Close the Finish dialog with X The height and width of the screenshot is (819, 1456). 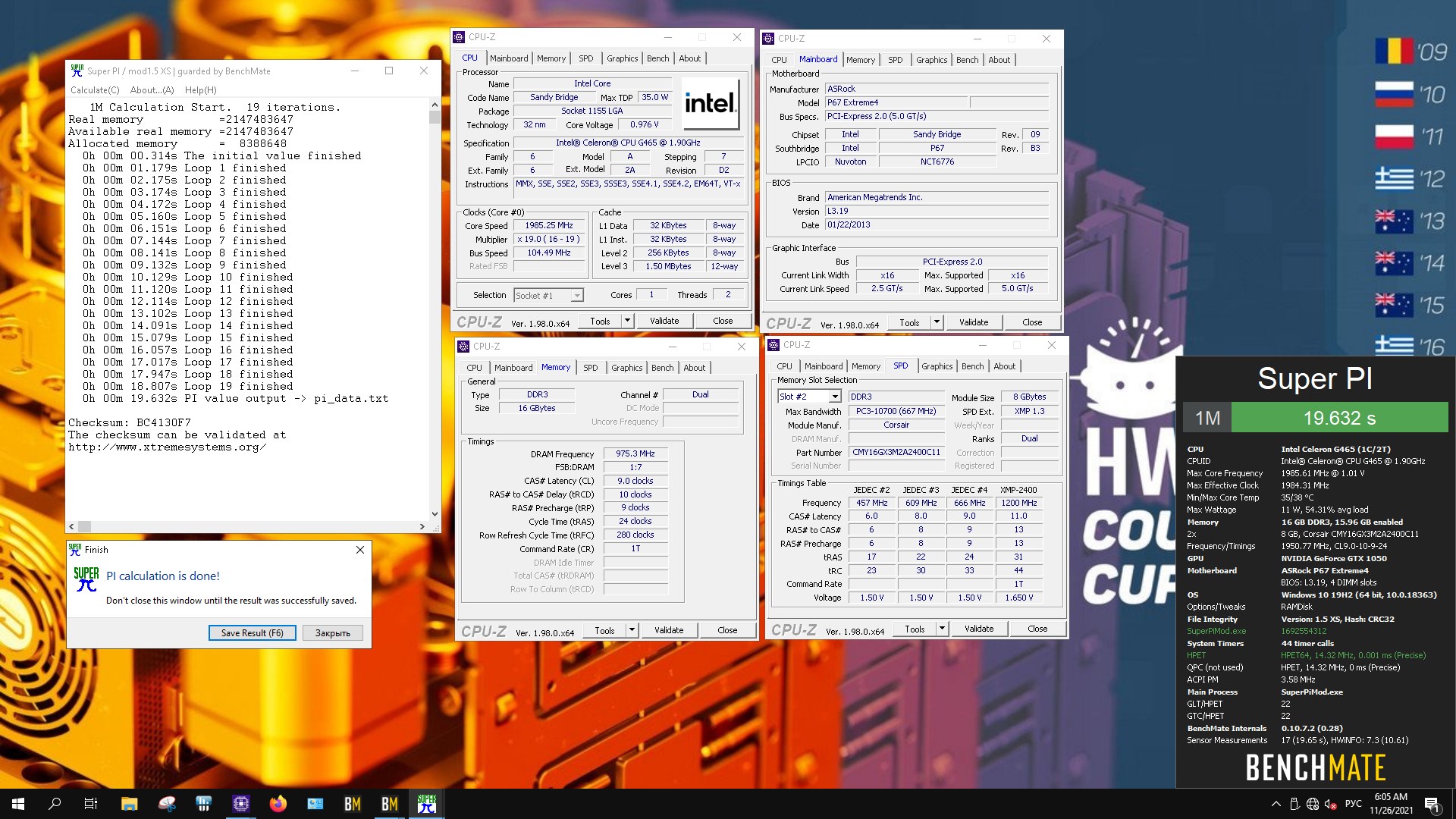360,550
